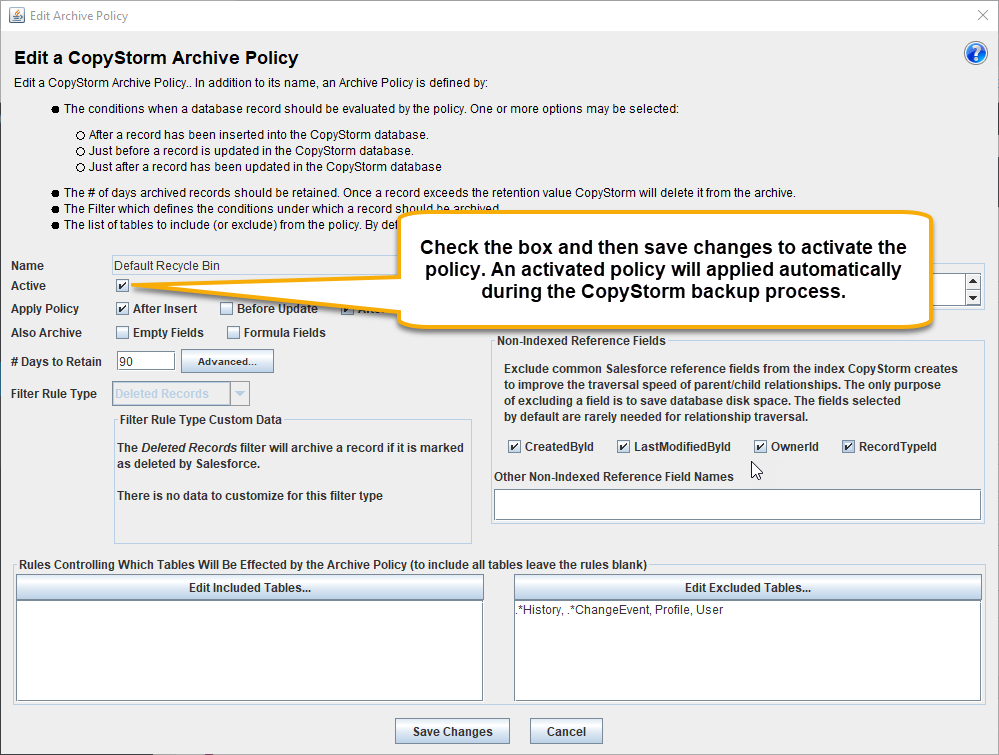Open the Advanced retention settings

coord(227,361)
